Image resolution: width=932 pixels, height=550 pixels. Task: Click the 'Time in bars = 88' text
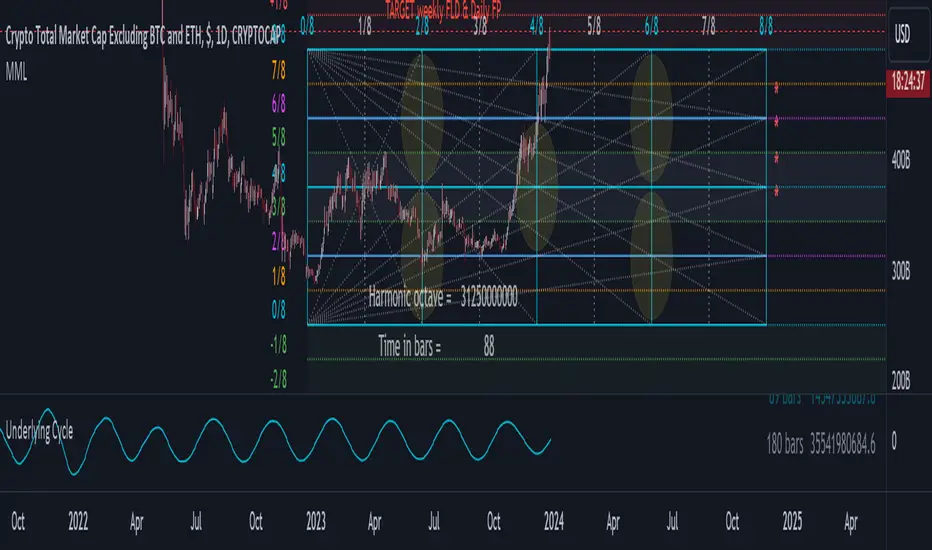pyautogui.click(x=436, y=345)
